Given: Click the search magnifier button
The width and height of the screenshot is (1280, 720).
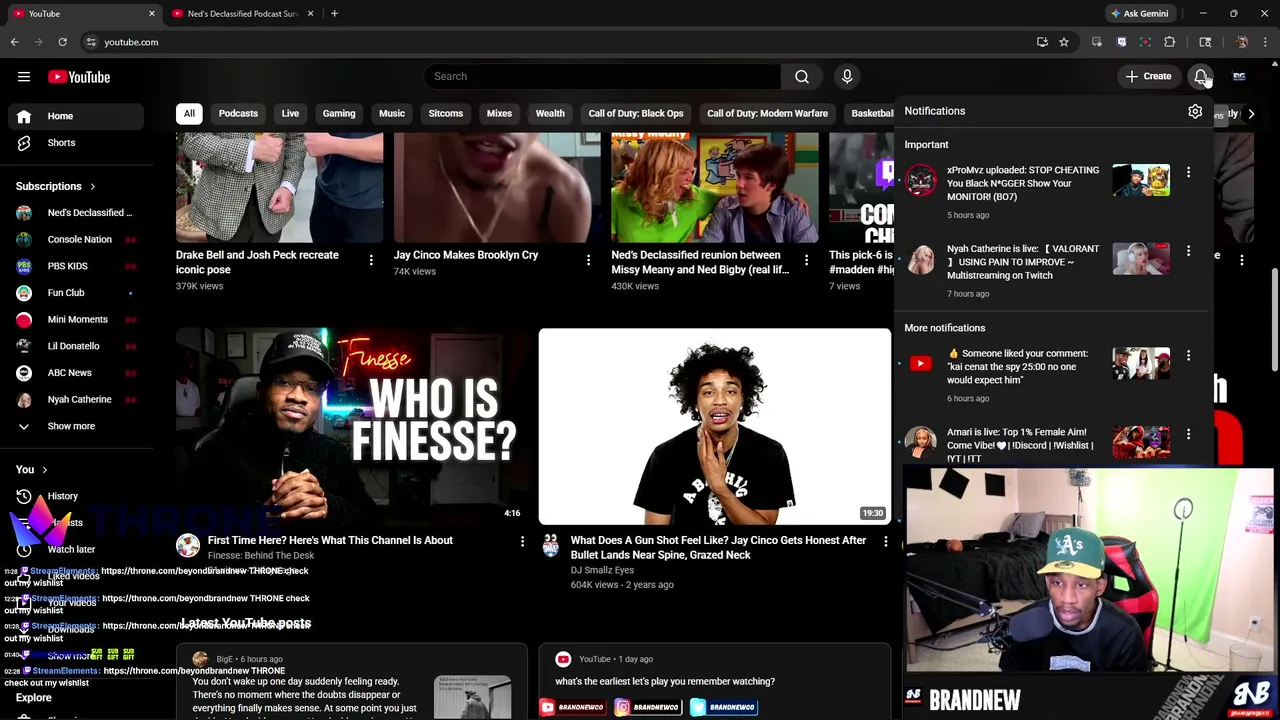Looking at the screenshot, I should [802, 76].
